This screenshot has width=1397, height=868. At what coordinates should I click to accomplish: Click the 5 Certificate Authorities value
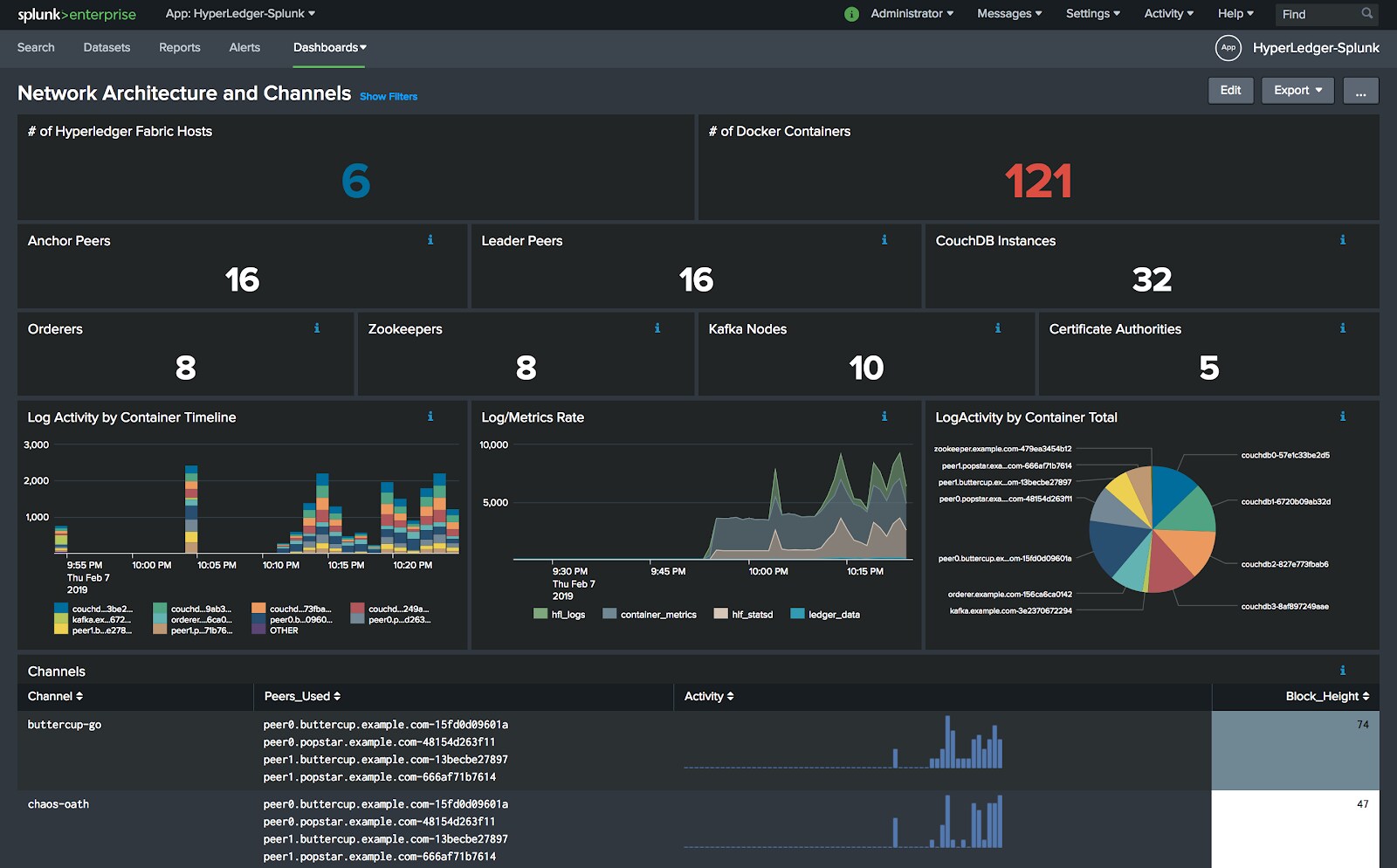(1208, 368)
